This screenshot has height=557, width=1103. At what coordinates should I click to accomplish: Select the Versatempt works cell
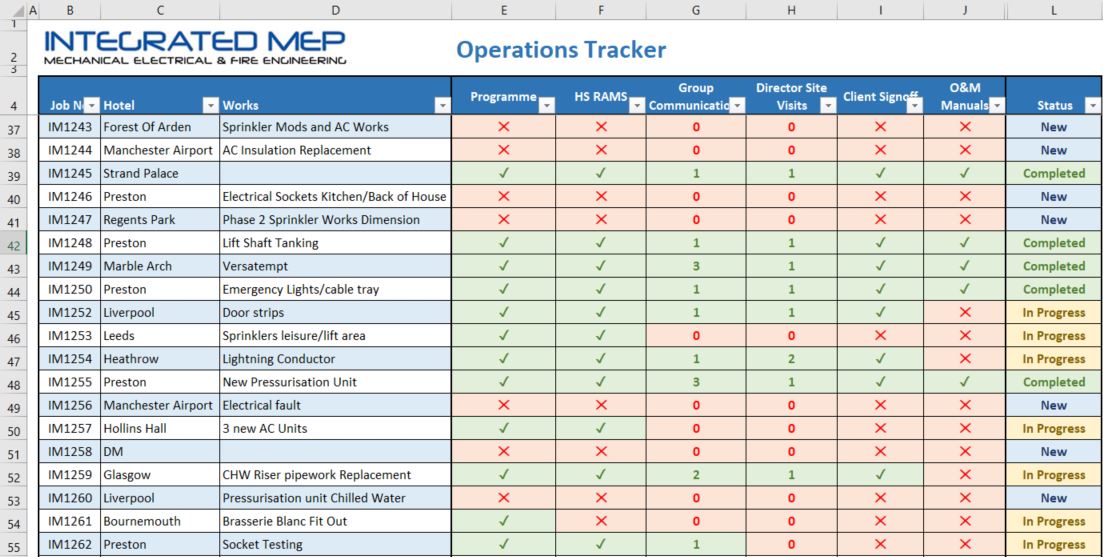click(x=336, y=267)
